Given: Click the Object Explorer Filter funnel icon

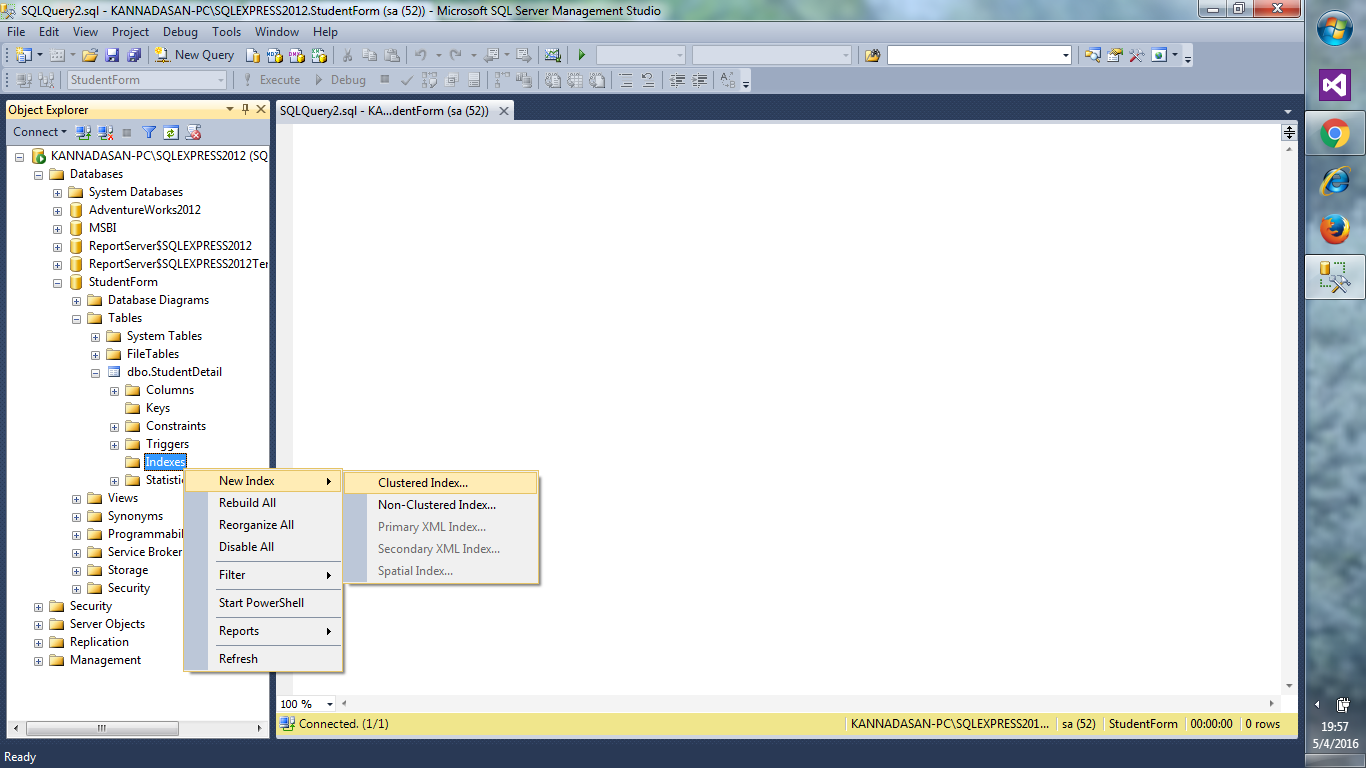Looking at the screenshot, I should (149, 132).
